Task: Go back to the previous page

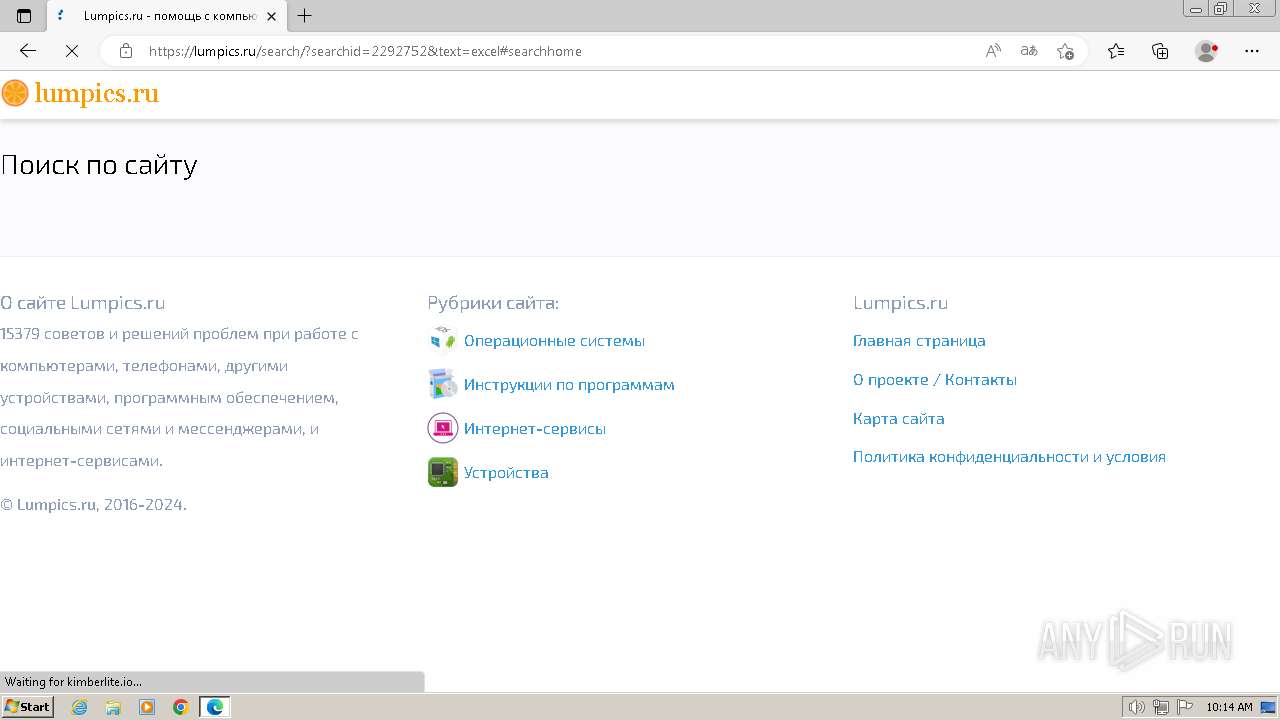Action: click(28, 51)
